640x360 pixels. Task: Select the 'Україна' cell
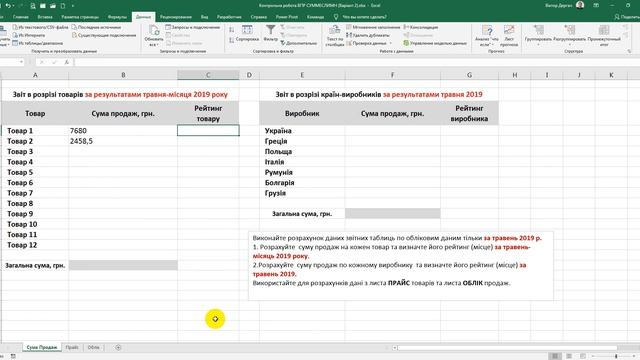pyautogui.click(x=302, y=131)
